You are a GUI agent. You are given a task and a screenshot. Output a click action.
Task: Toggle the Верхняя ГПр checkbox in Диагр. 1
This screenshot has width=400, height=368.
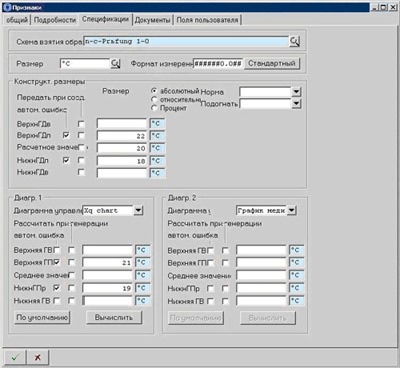pos(57,262)
